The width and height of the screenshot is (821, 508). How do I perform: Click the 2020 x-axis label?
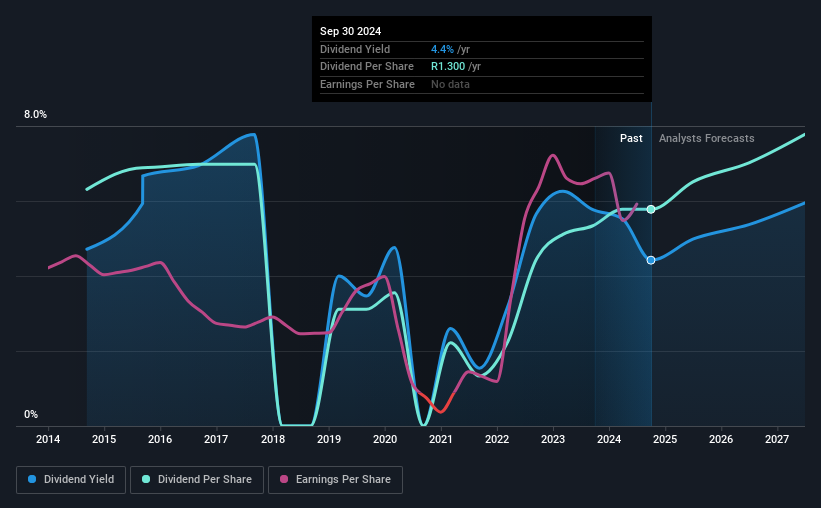coord(385,439)
